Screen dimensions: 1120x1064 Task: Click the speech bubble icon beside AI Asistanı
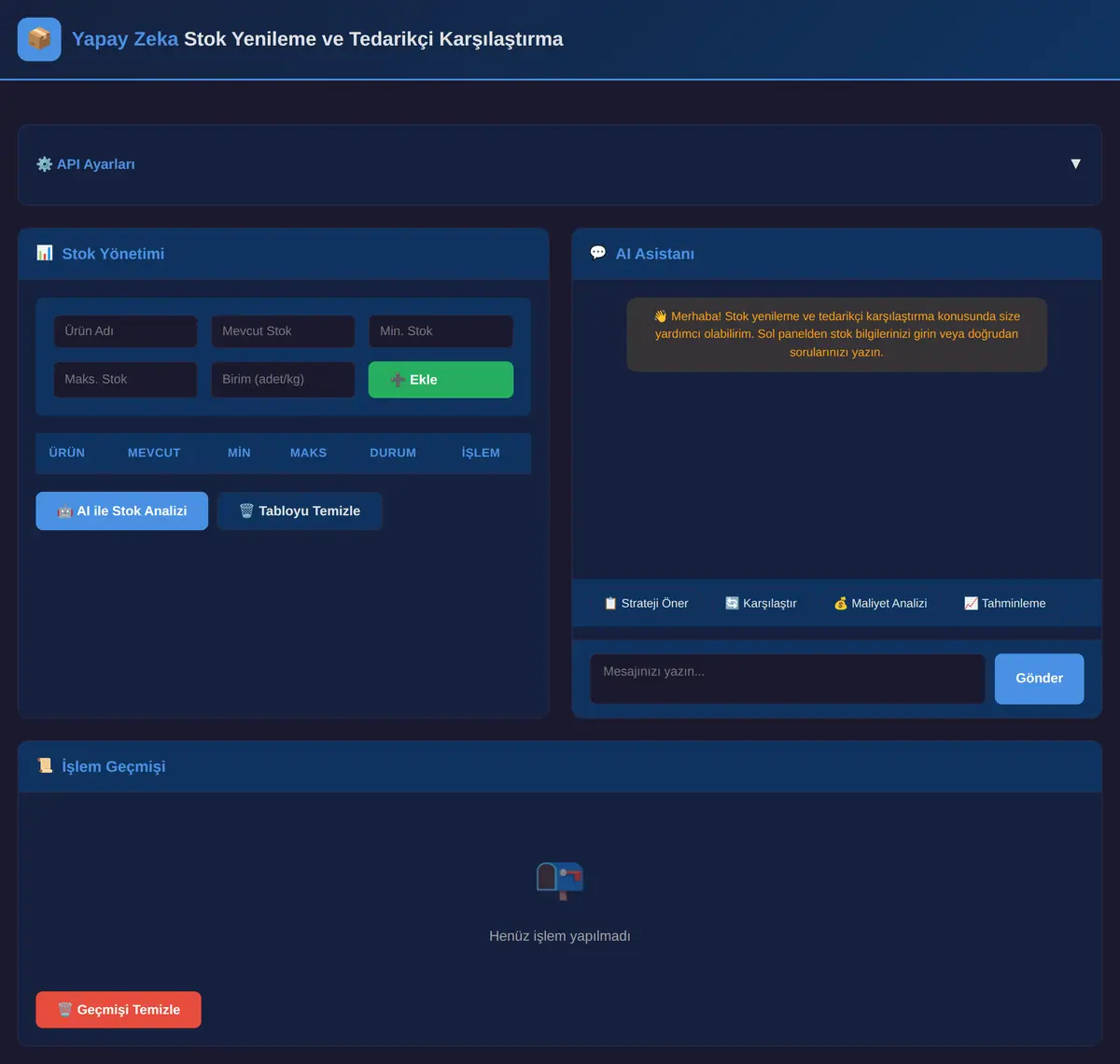pyautogui.click(x=598, y=253)
